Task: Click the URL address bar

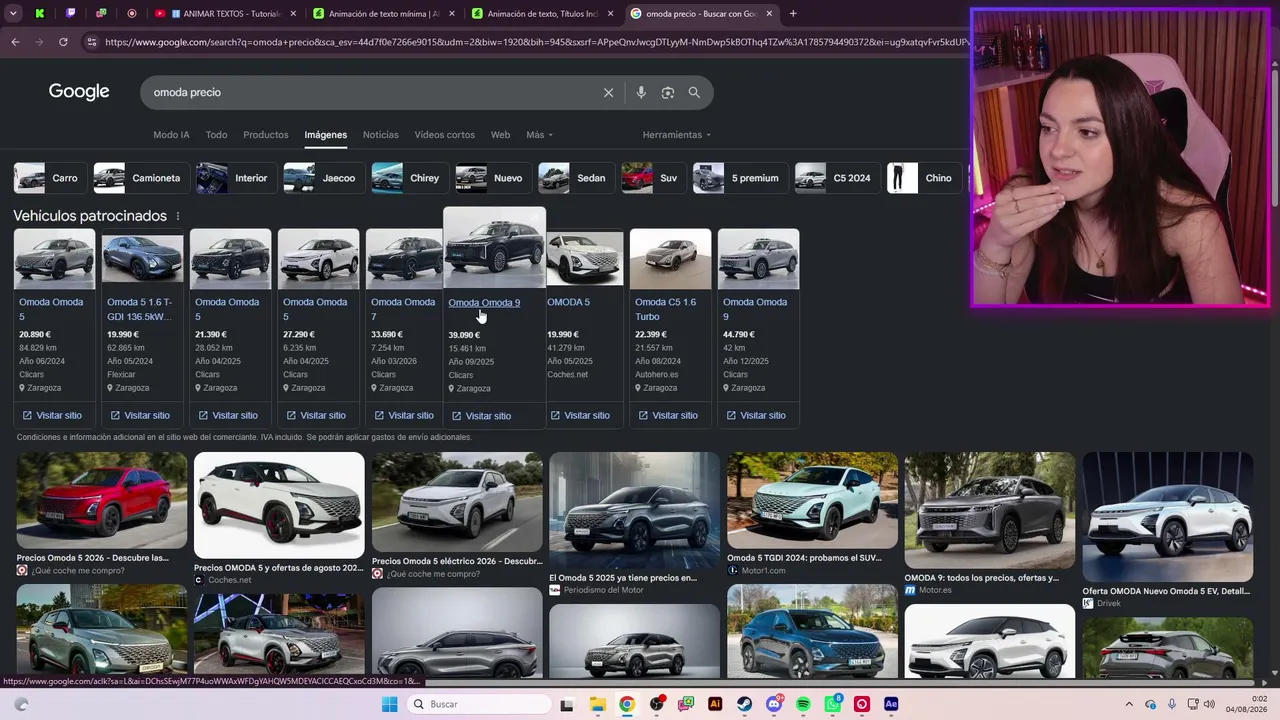Action: pyautogui.click(x=535, y=42)
